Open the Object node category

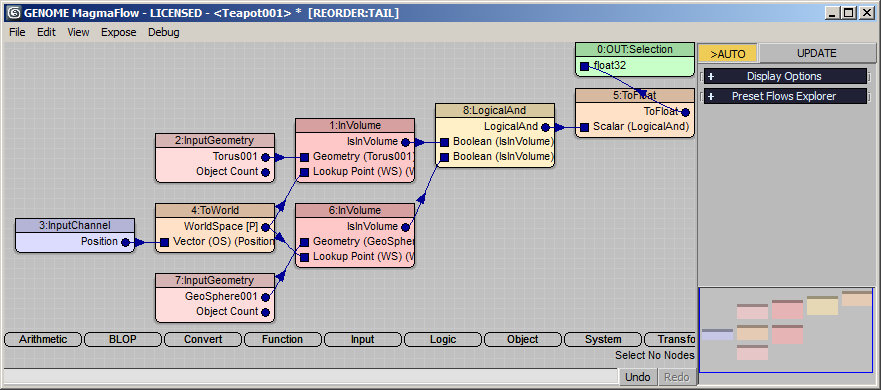pos(523,339)
